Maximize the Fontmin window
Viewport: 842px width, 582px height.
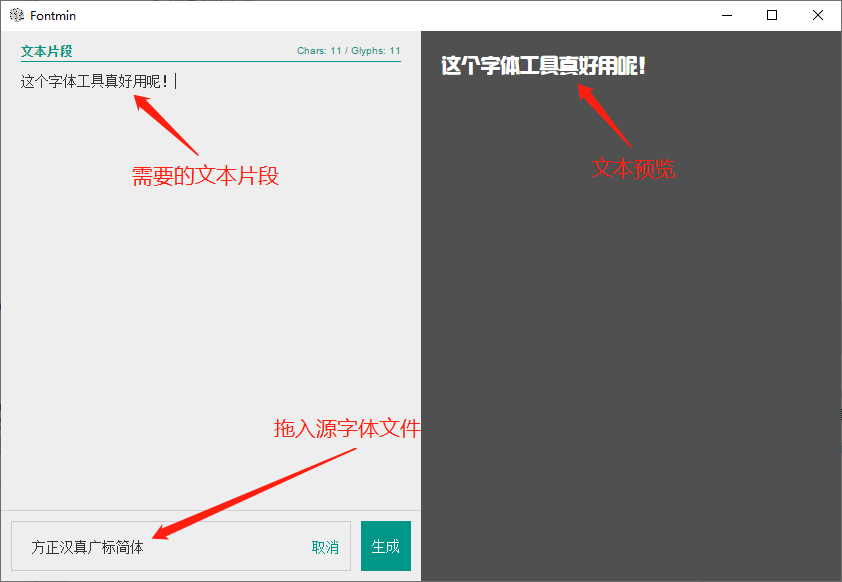(772, 16)
